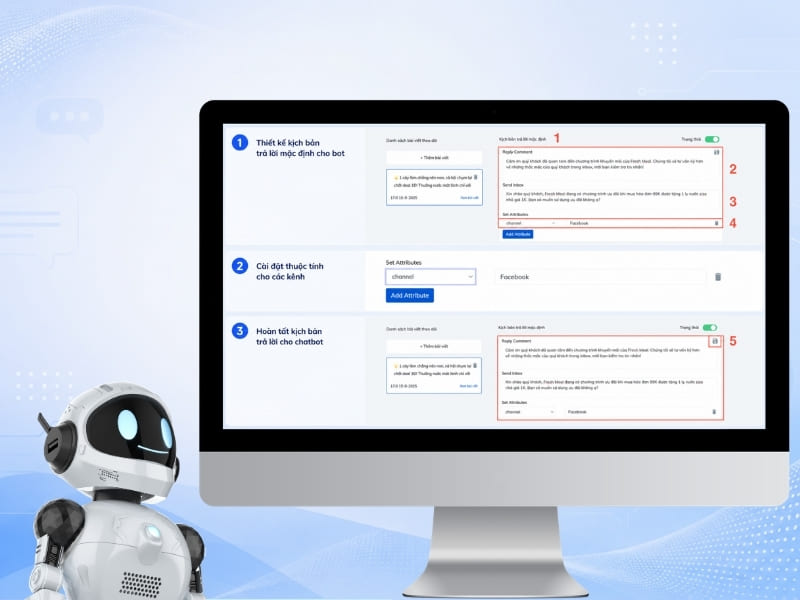The width and height of the screenshot is (800, 600).
Task: Click 'Thiết kế kịch bản trả lời mặc định cho bot' heading
Action: coord(301,148)
